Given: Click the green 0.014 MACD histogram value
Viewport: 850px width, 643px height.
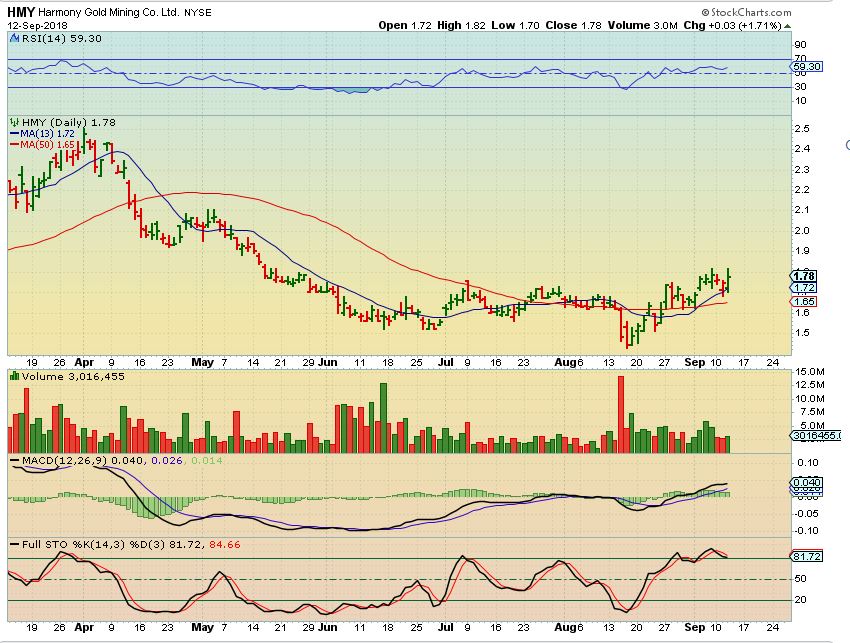Looking at the screenshot, I should [x=207, y=461].
